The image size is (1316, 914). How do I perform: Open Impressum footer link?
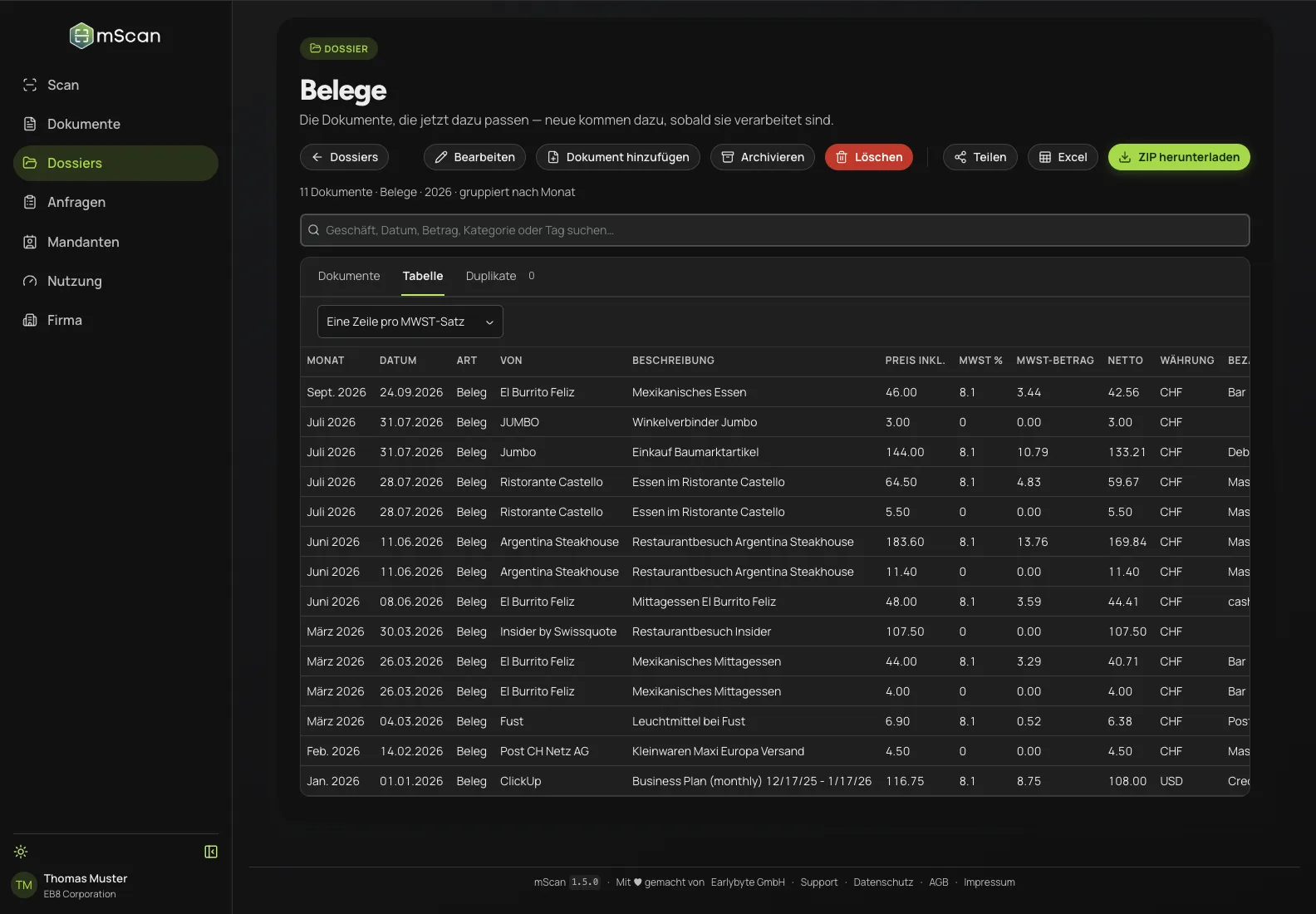pyautogui.click(x=989, y=882)
